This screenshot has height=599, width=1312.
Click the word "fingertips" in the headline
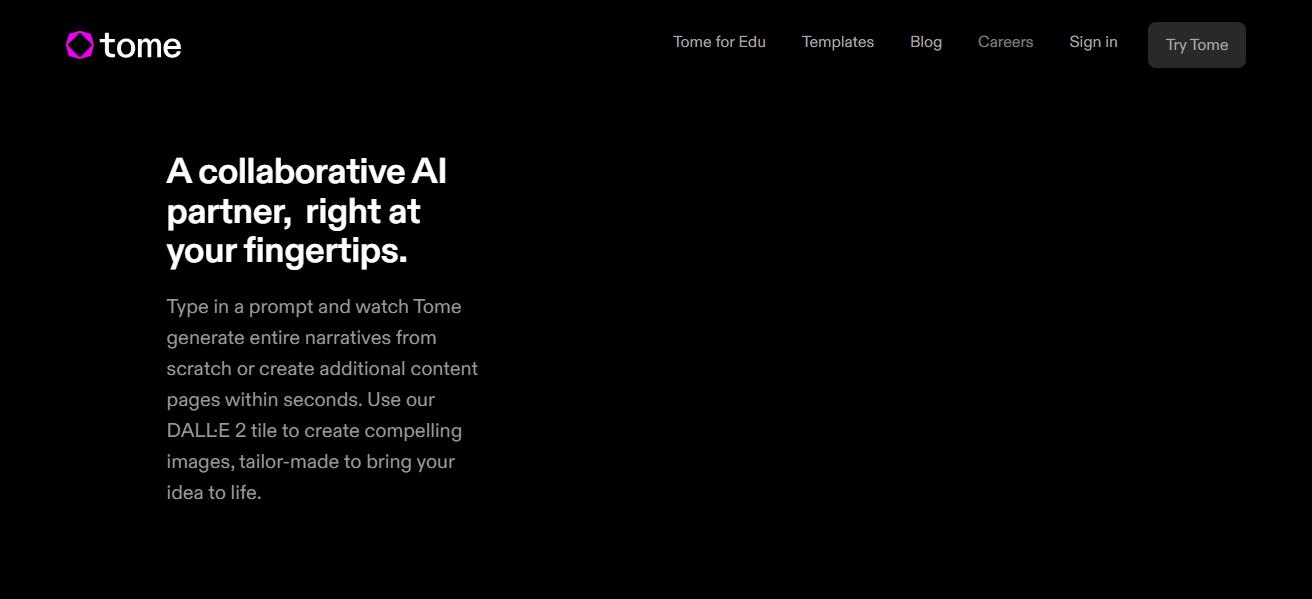tap(320, 252)
